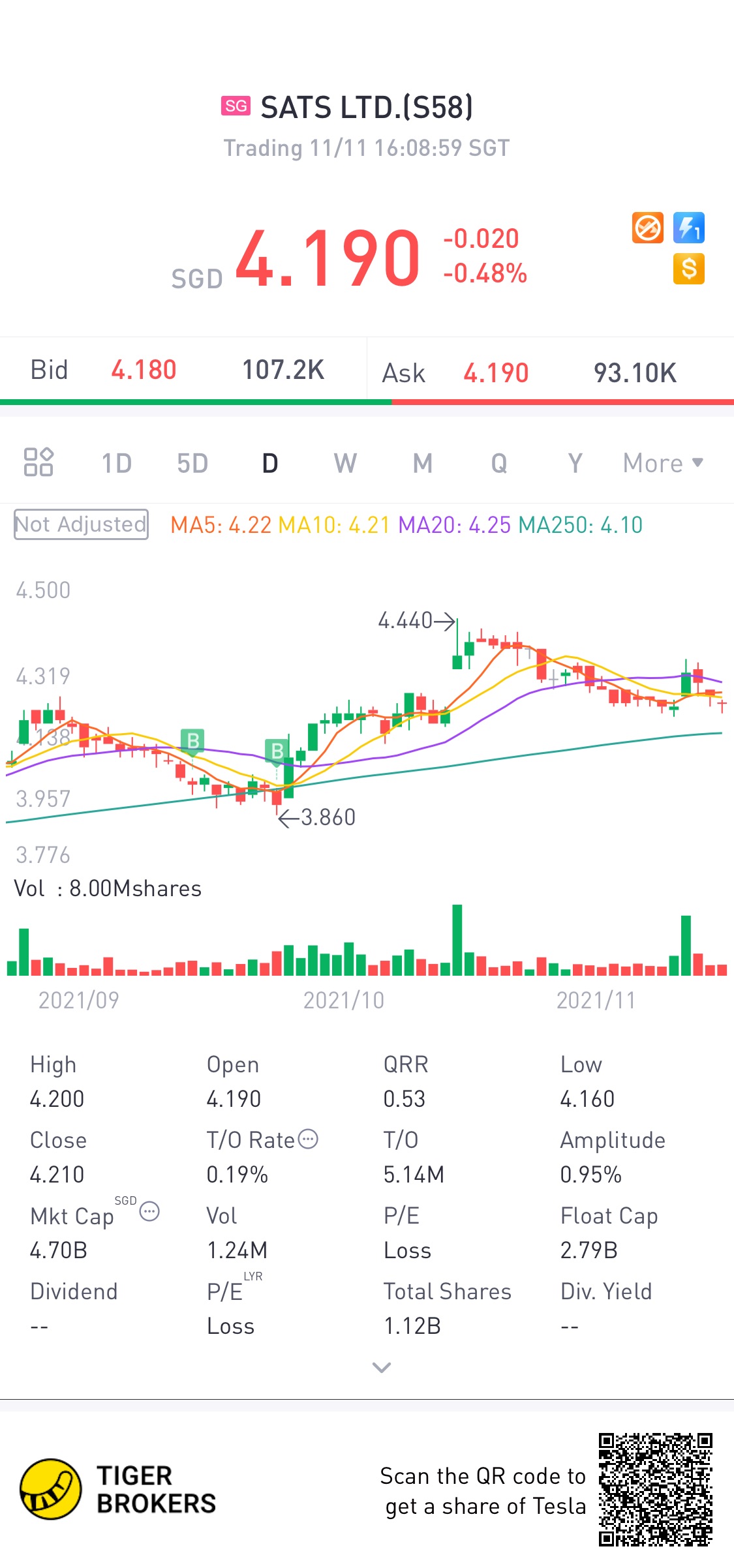Tap the orange no-short-selling badge icon
The image size is (734, 1568).
coord(648,228)
